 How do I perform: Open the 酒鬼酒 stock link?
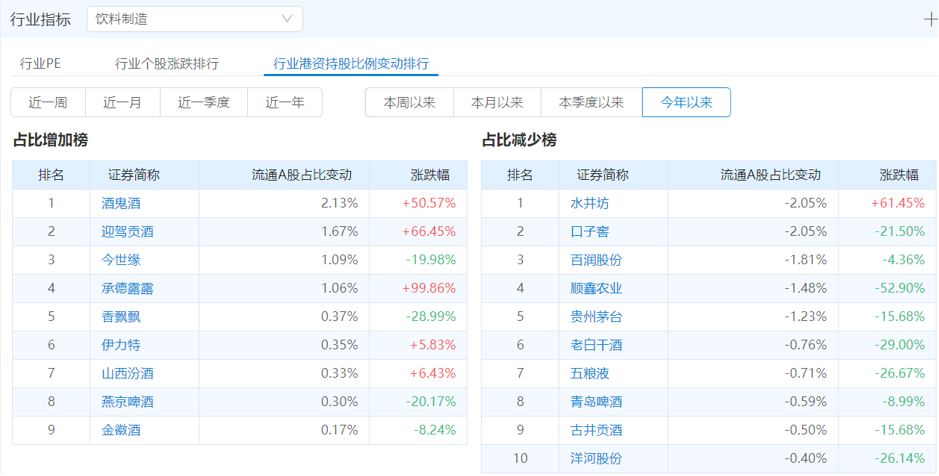click(121, 204)
